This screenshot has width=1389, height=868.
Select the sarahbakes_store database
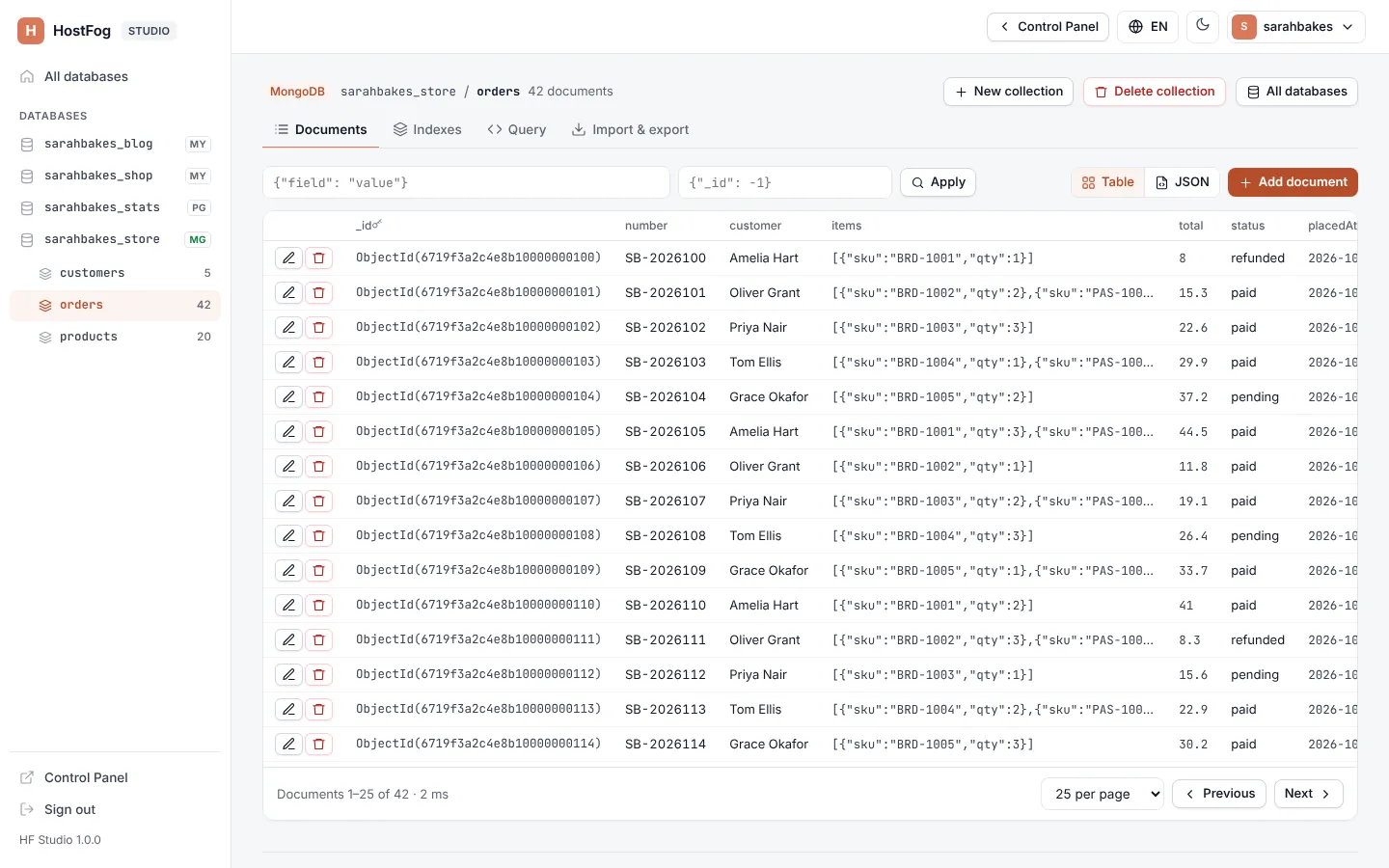(115, 239)
